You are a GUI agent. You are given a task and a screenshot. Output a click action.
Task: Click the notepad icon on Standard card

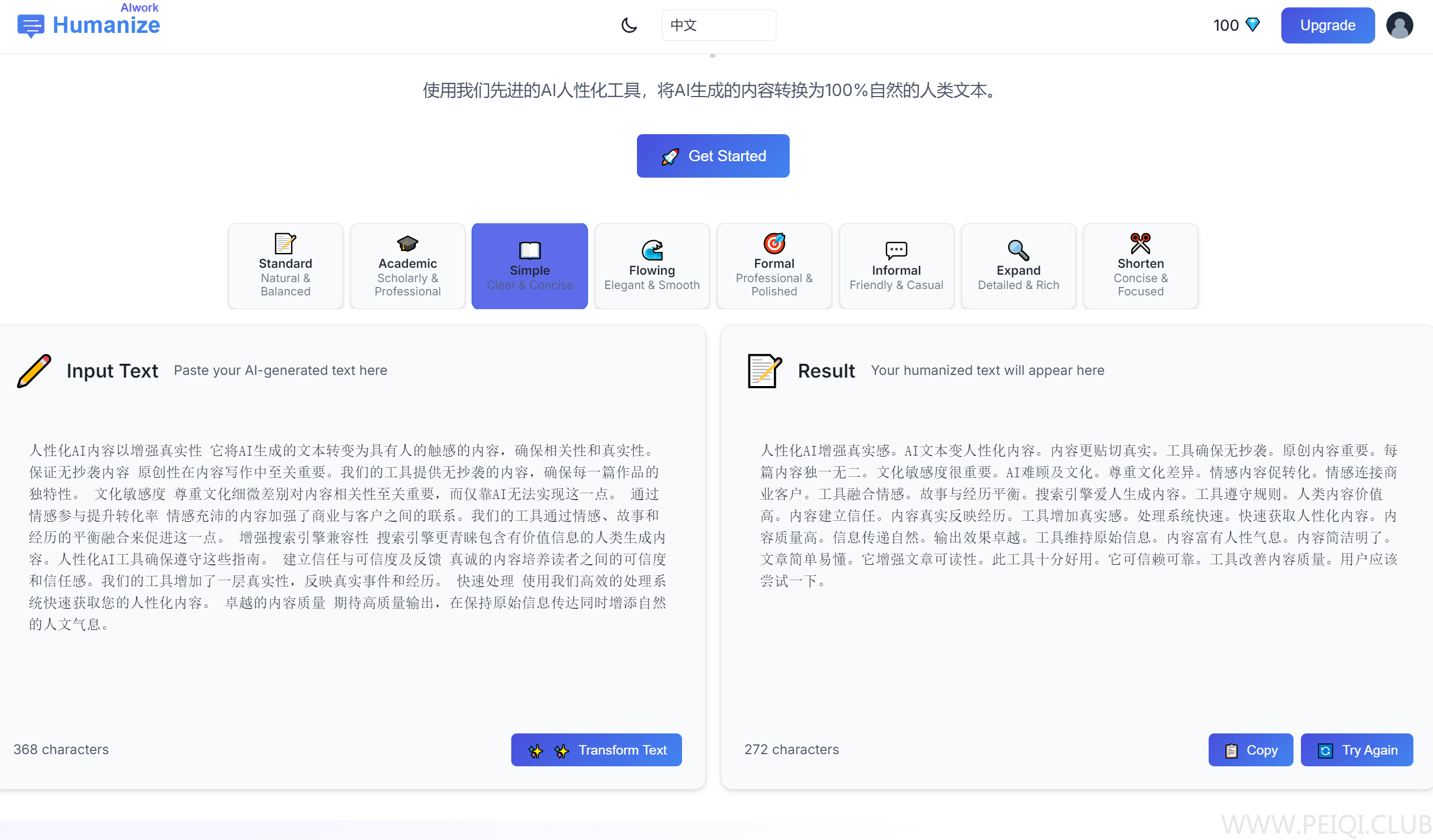click(x=285, y=243)
